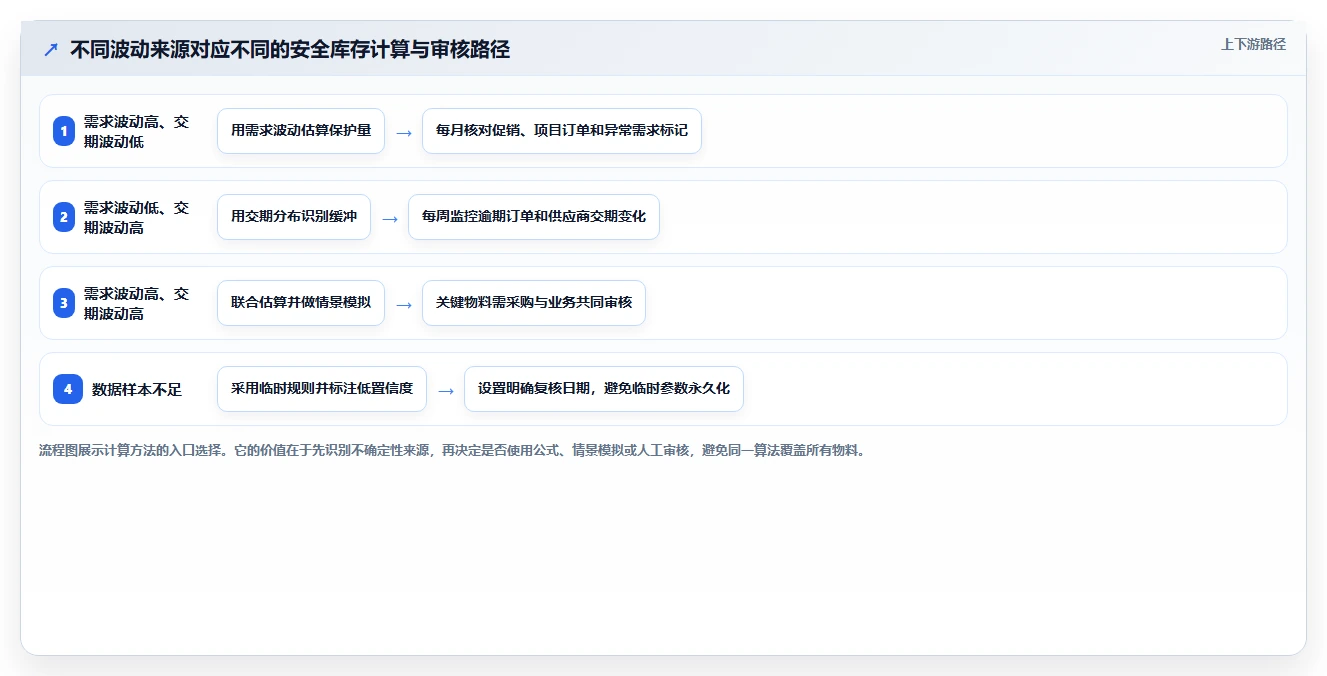Click row 3 label 需求波动高、交期波动高
Screen dimensions: 1327x676
[x=137, y=303]
